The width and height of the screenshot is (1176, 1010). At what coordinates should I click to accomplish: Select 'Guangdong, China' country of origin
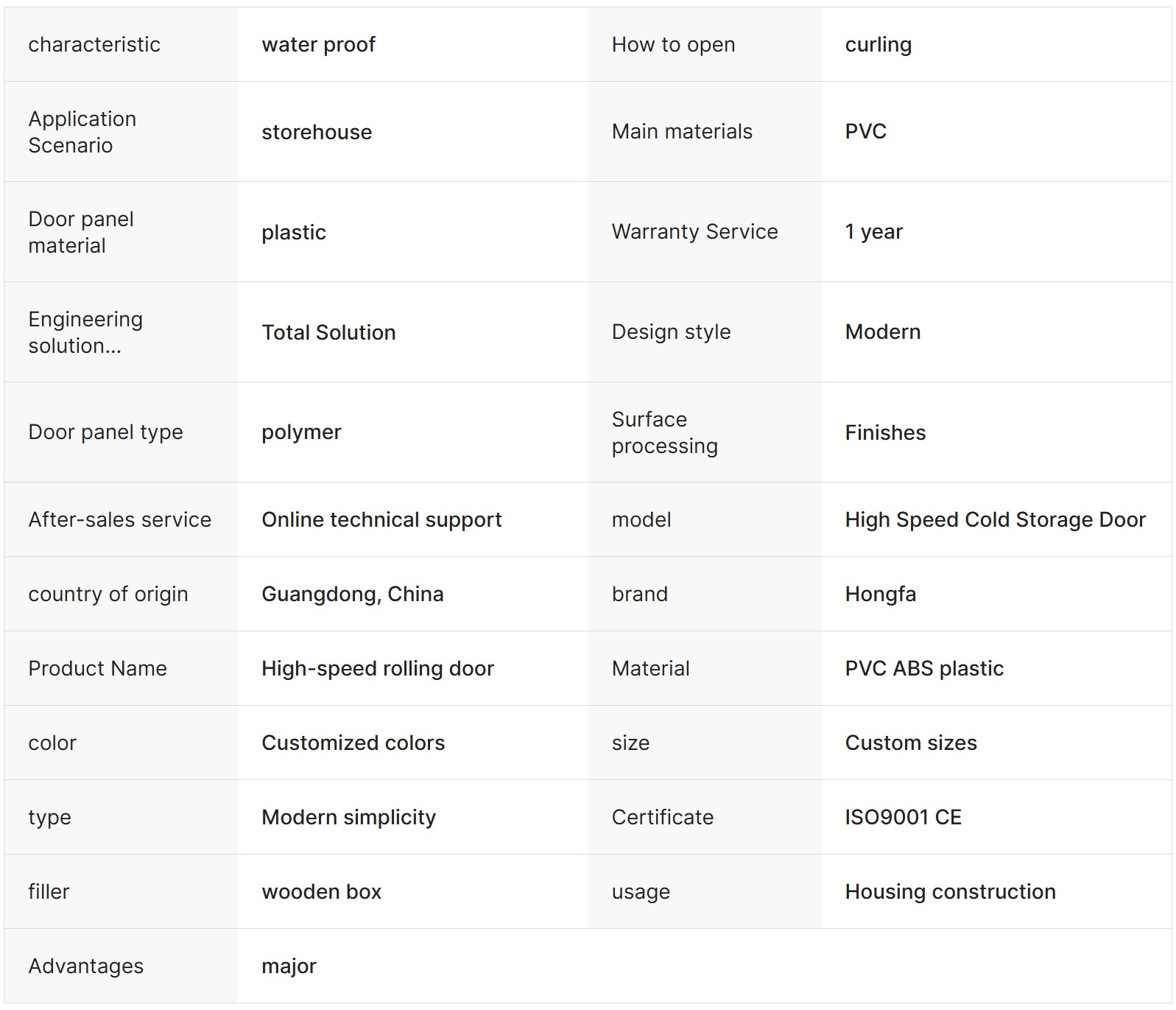click(x=352, y=595)
